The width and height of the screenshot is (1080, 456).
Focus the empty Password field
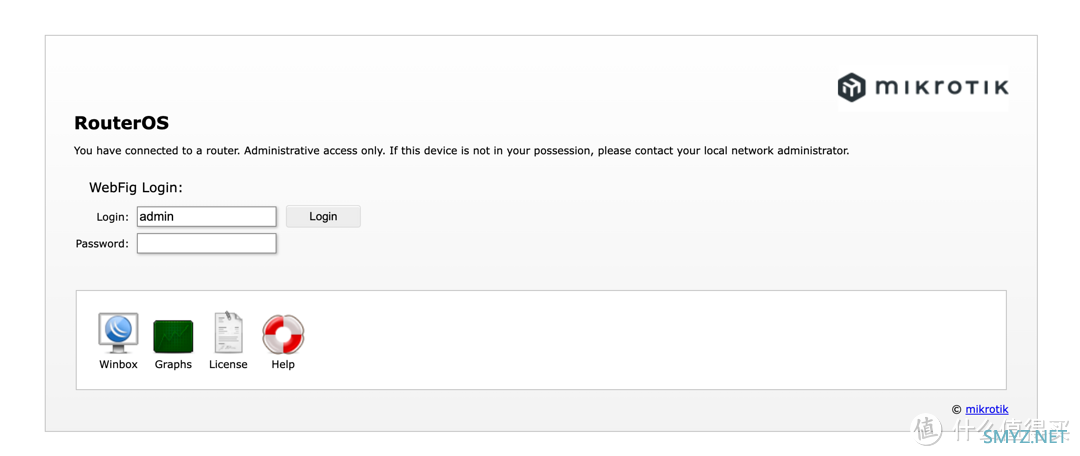click(x=207, y=243)
